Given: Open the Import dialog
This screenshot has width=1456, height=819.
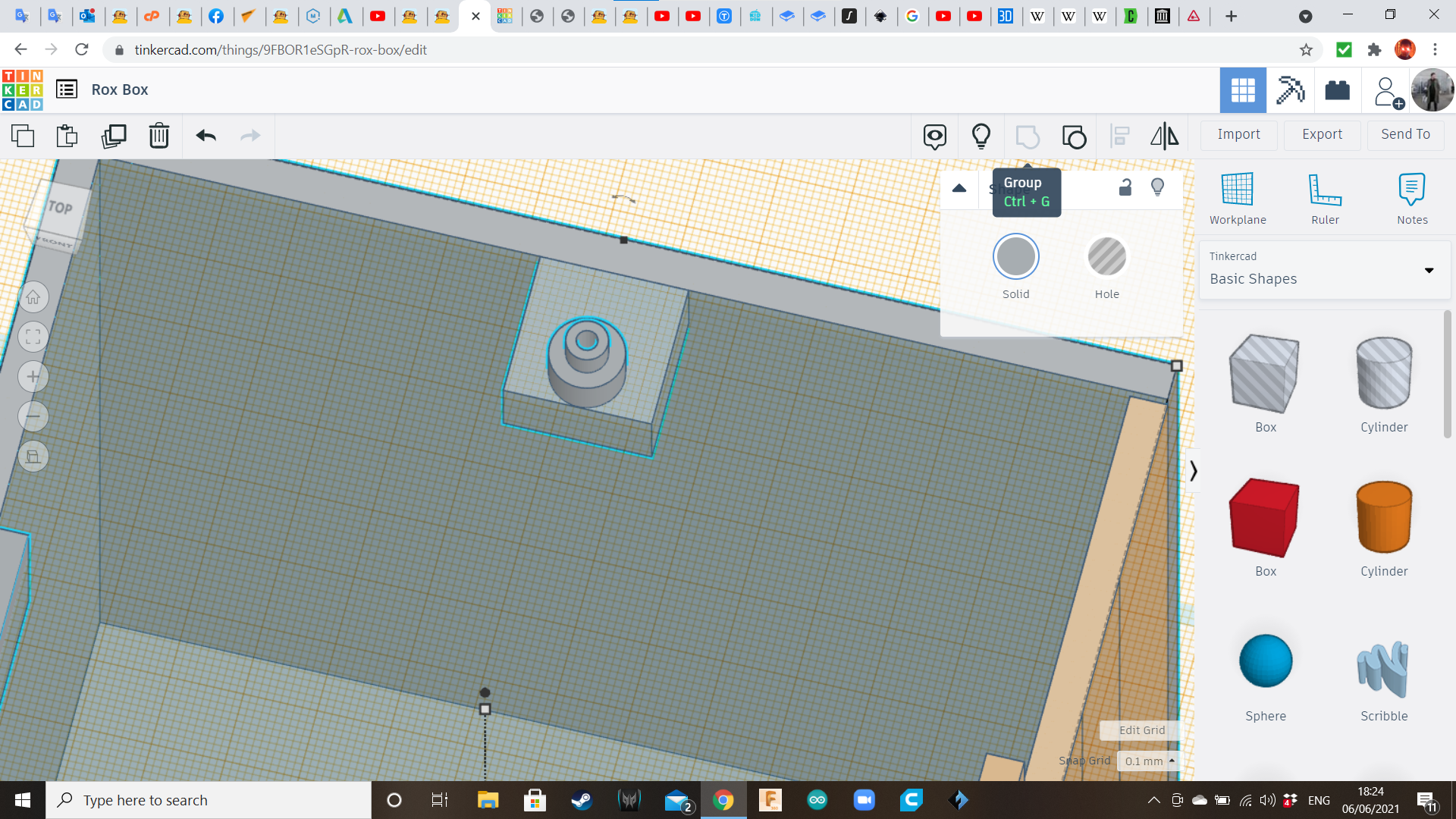Looking at the screenshot, I should click(x=1238, y=134).
